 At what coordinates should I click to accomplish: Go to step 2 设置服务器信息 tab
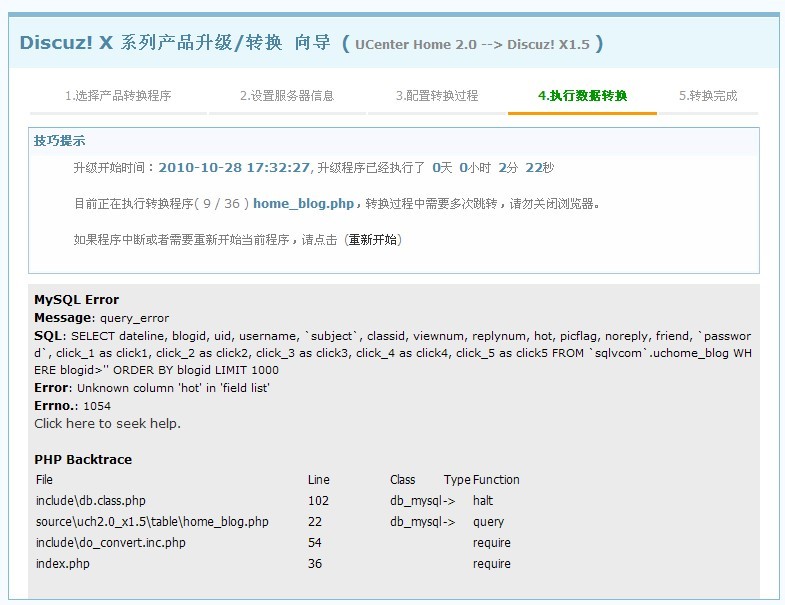(x=287, y=96)
